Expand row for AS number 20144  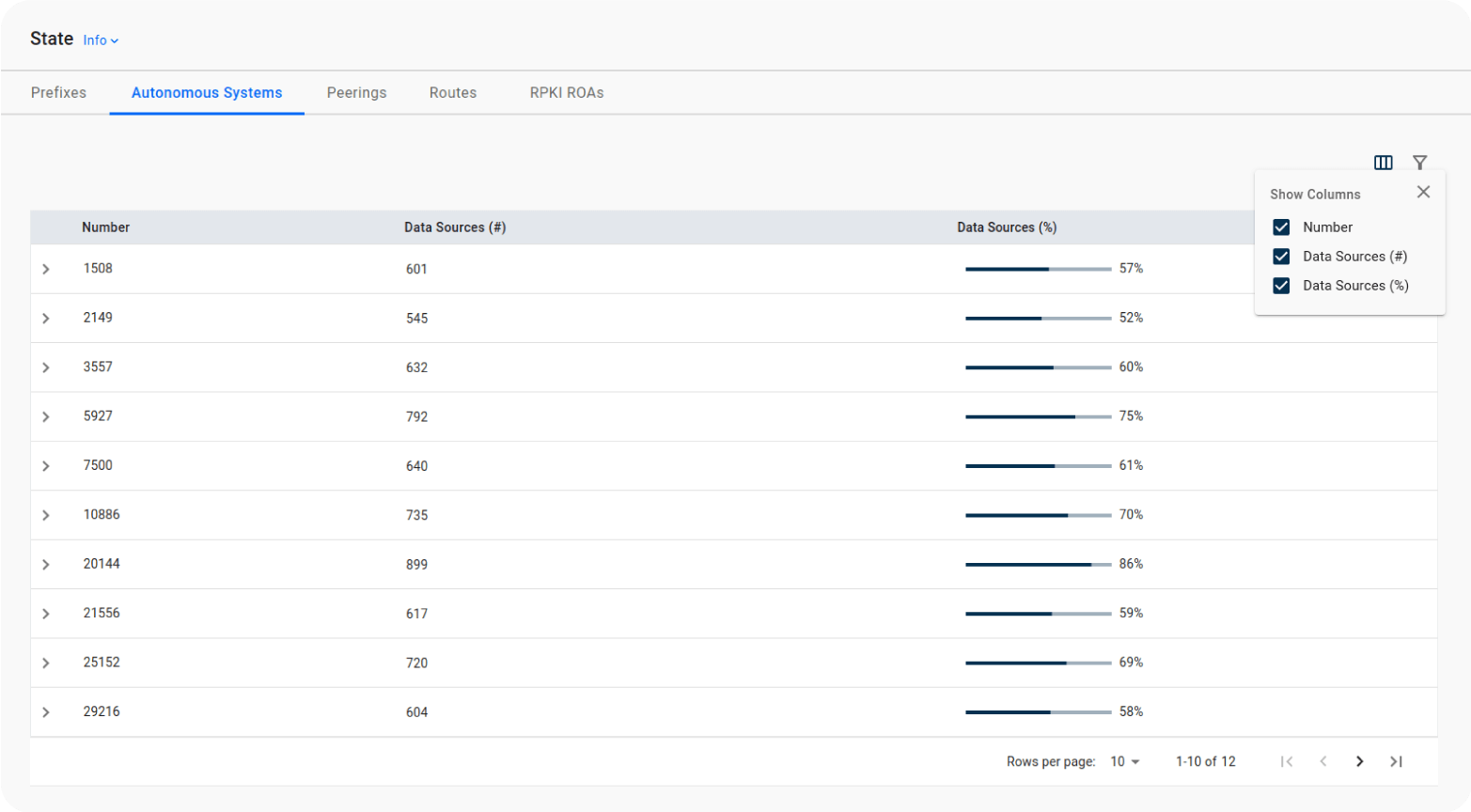tap(46, 565)
